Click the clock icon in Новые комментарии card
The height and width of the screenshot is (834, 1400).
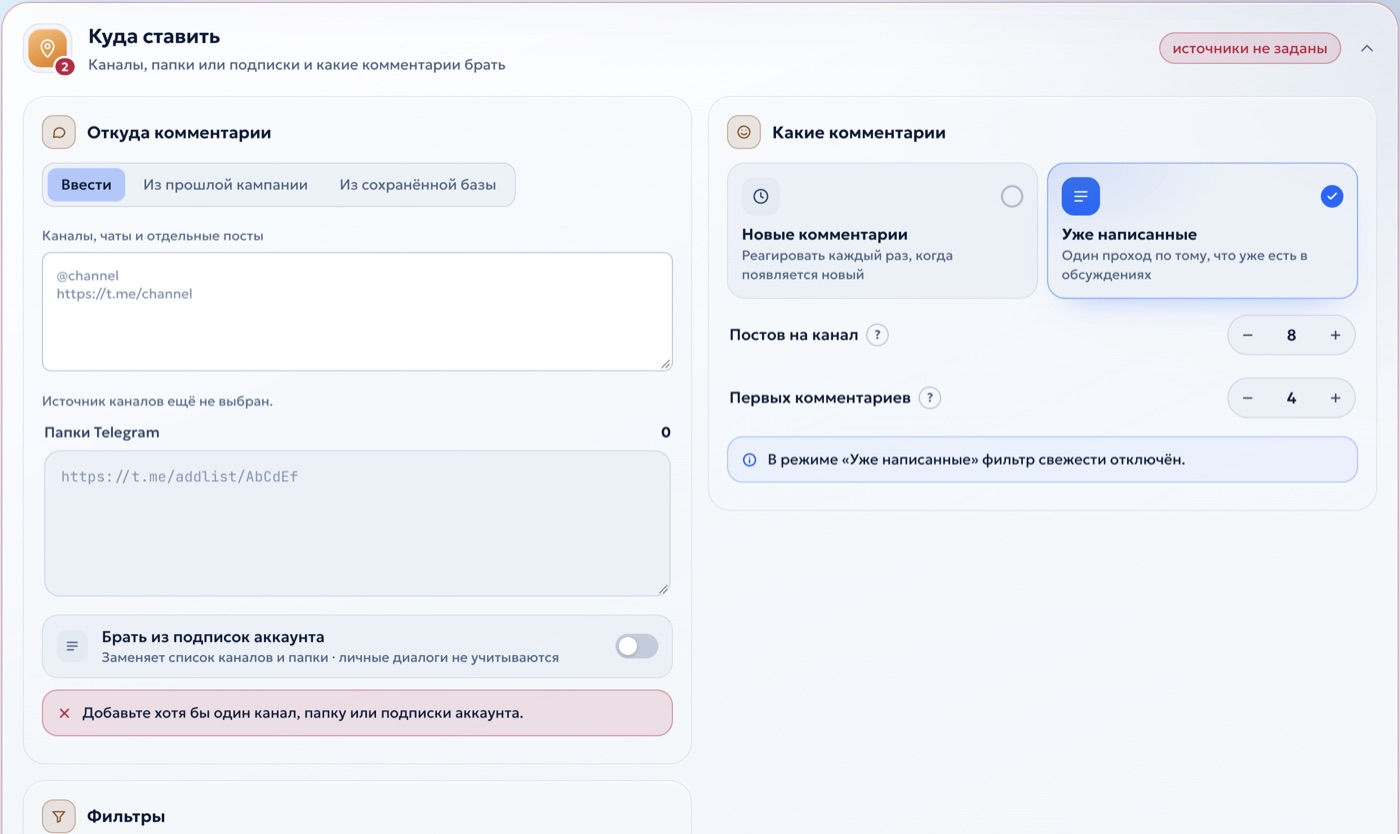761,196
